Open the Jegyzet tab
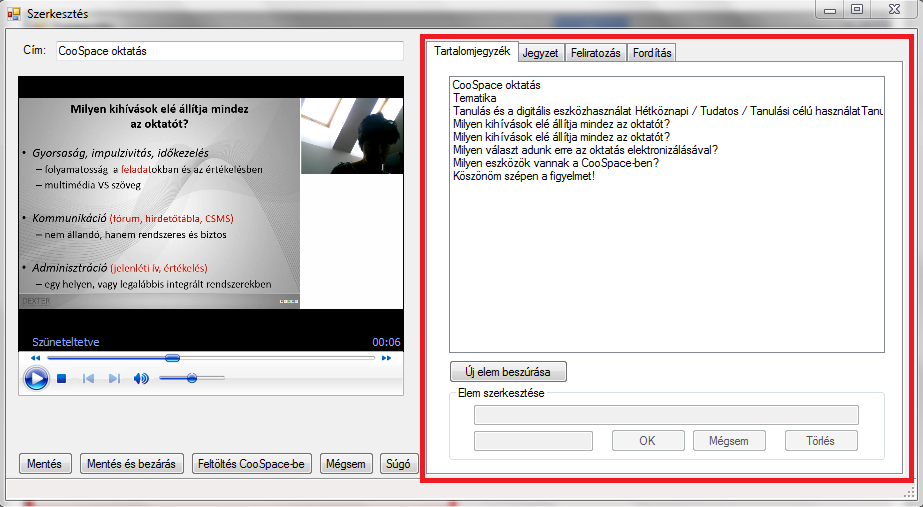This screenshot has width=923, height=507. 540,53
